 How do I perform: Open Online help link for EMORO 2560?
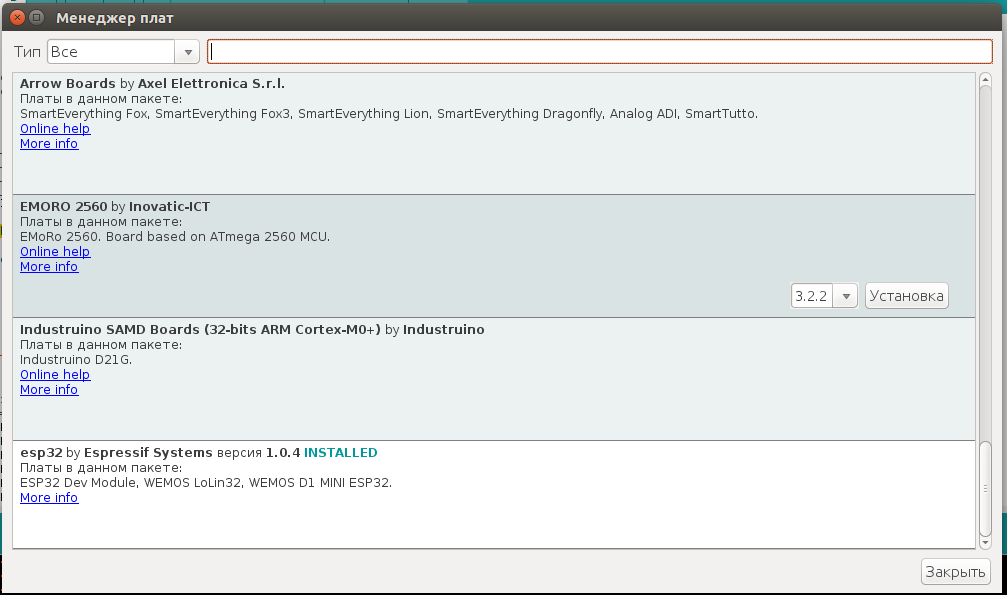click(x=55, y=252)
